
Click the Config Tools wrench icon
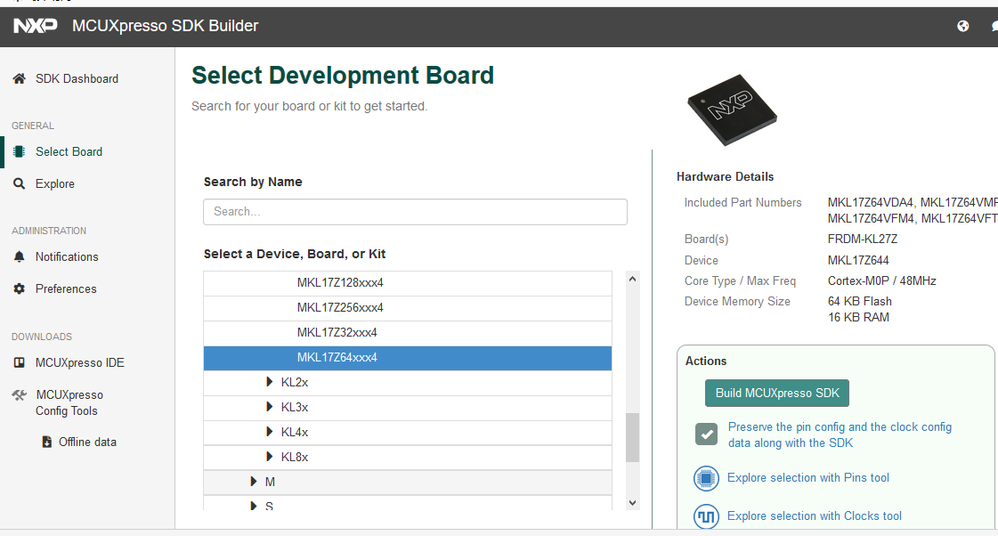pos(19,395)
